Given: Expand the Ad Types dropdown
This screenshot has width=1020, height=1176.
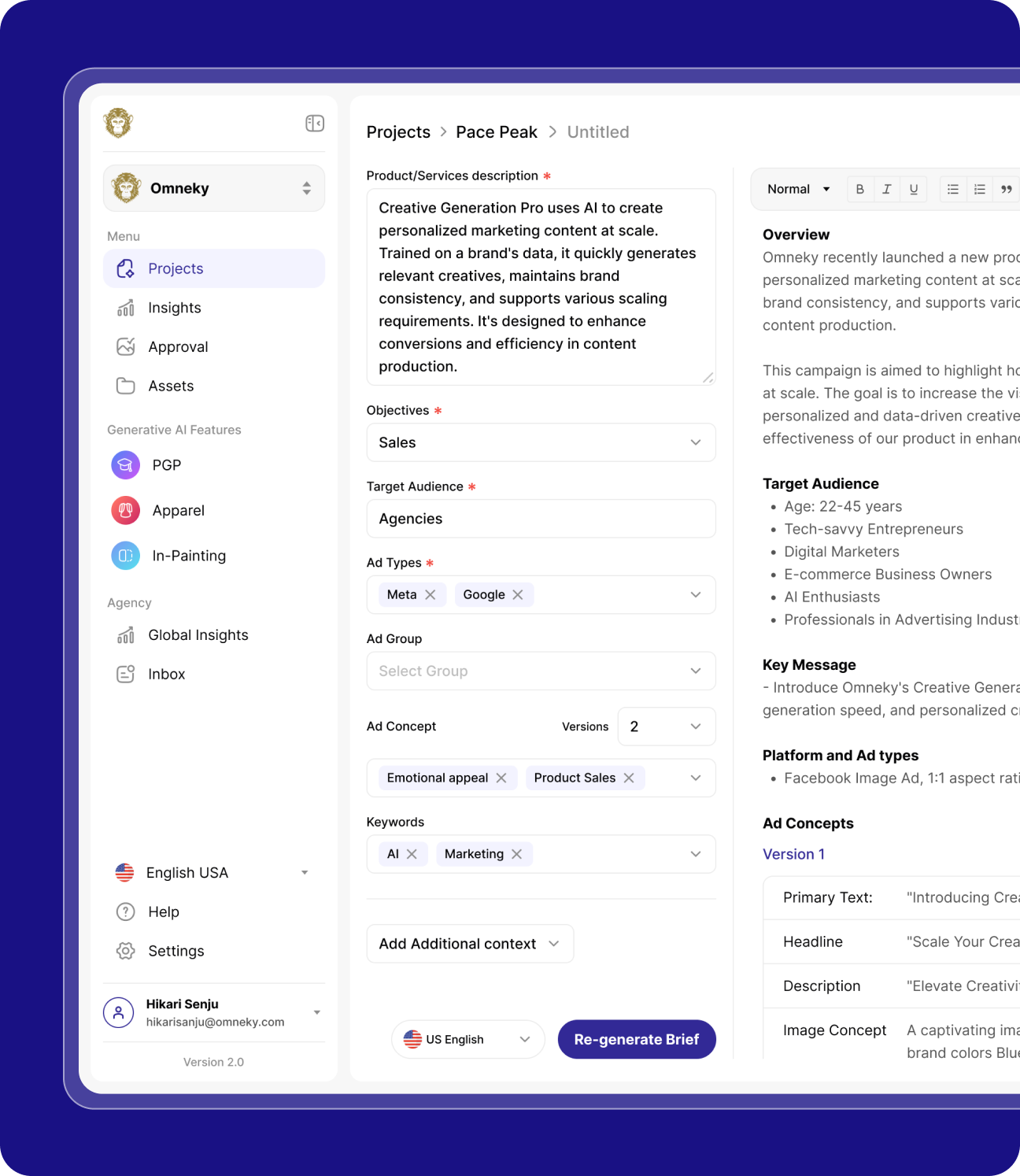Looking at the screenshot, I should click(696, 595).
